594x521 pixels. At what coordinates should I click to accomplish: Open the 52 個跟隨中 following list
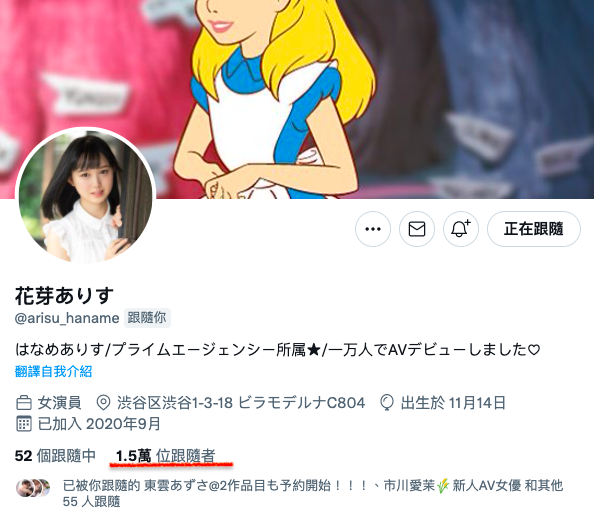[55, 456]
